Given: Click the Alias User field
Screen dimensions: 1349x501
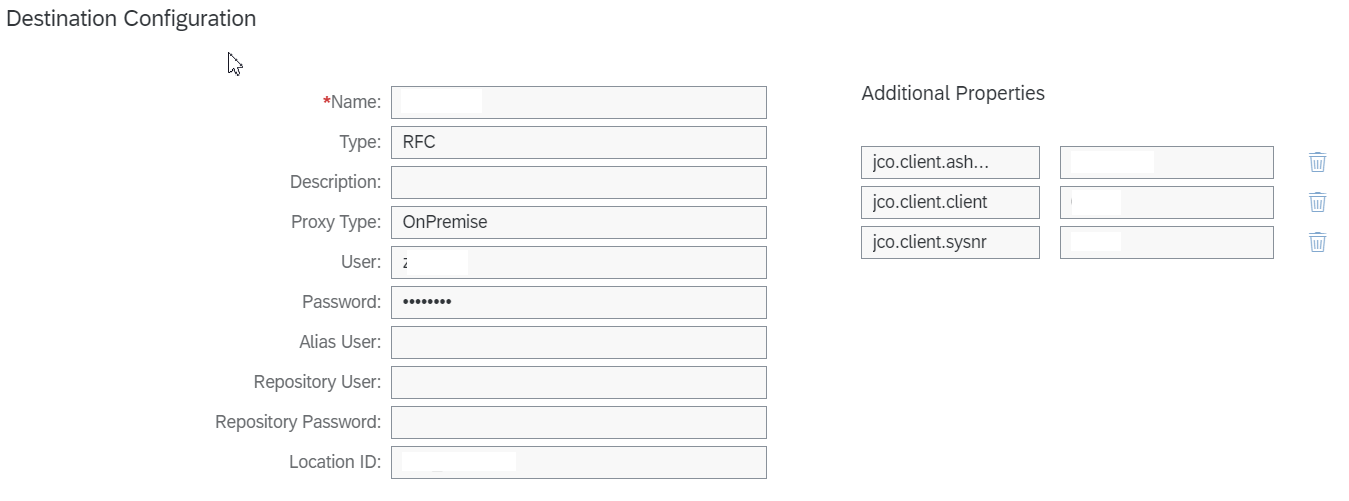Looking at the screenshot, I should click(x=578, y=342).
